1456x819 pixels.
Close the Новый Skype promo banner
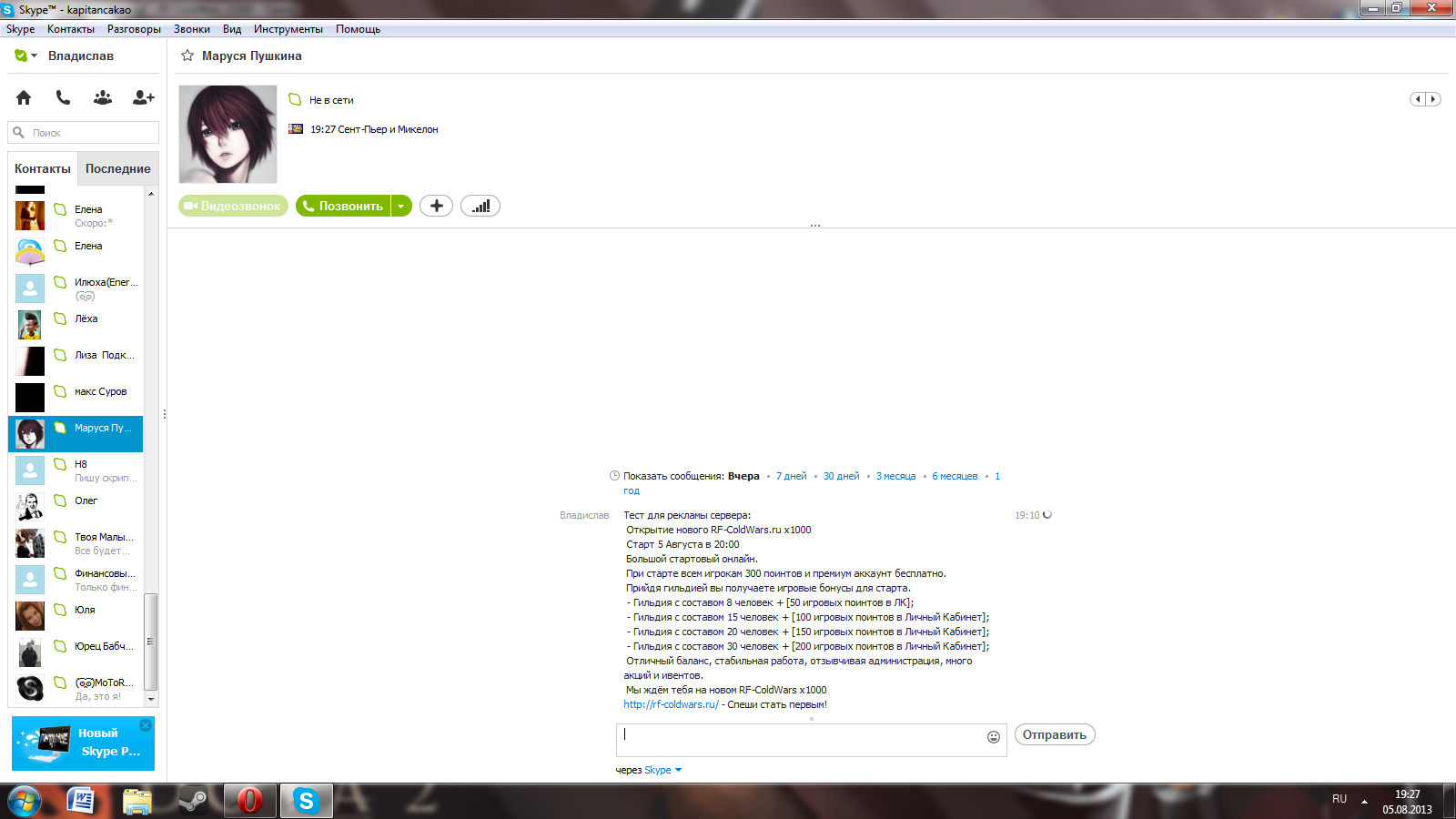[x=146, y=725]
